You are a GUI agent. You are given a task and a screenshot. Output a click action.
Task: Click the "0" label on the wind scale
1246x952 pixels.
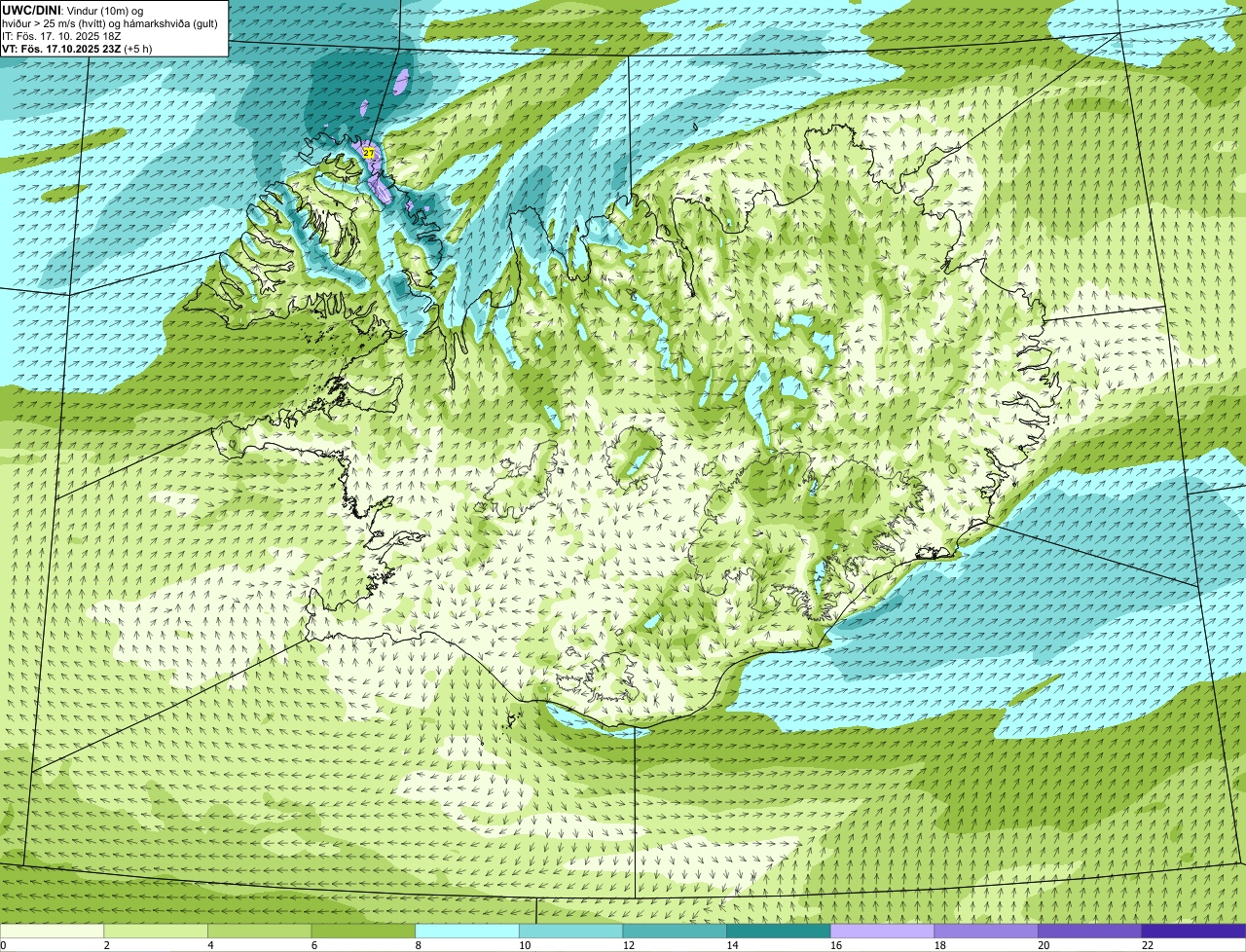click(3, 945)
